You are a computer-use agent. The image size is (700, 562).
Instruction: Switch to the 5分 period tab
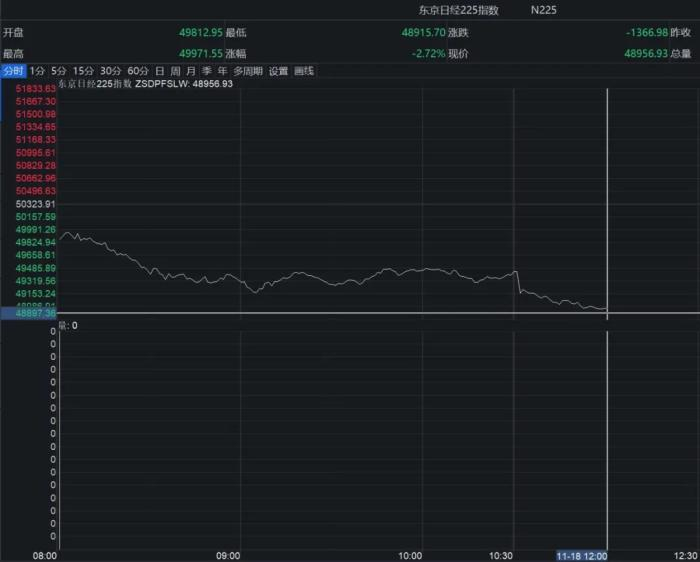(58, 71)
